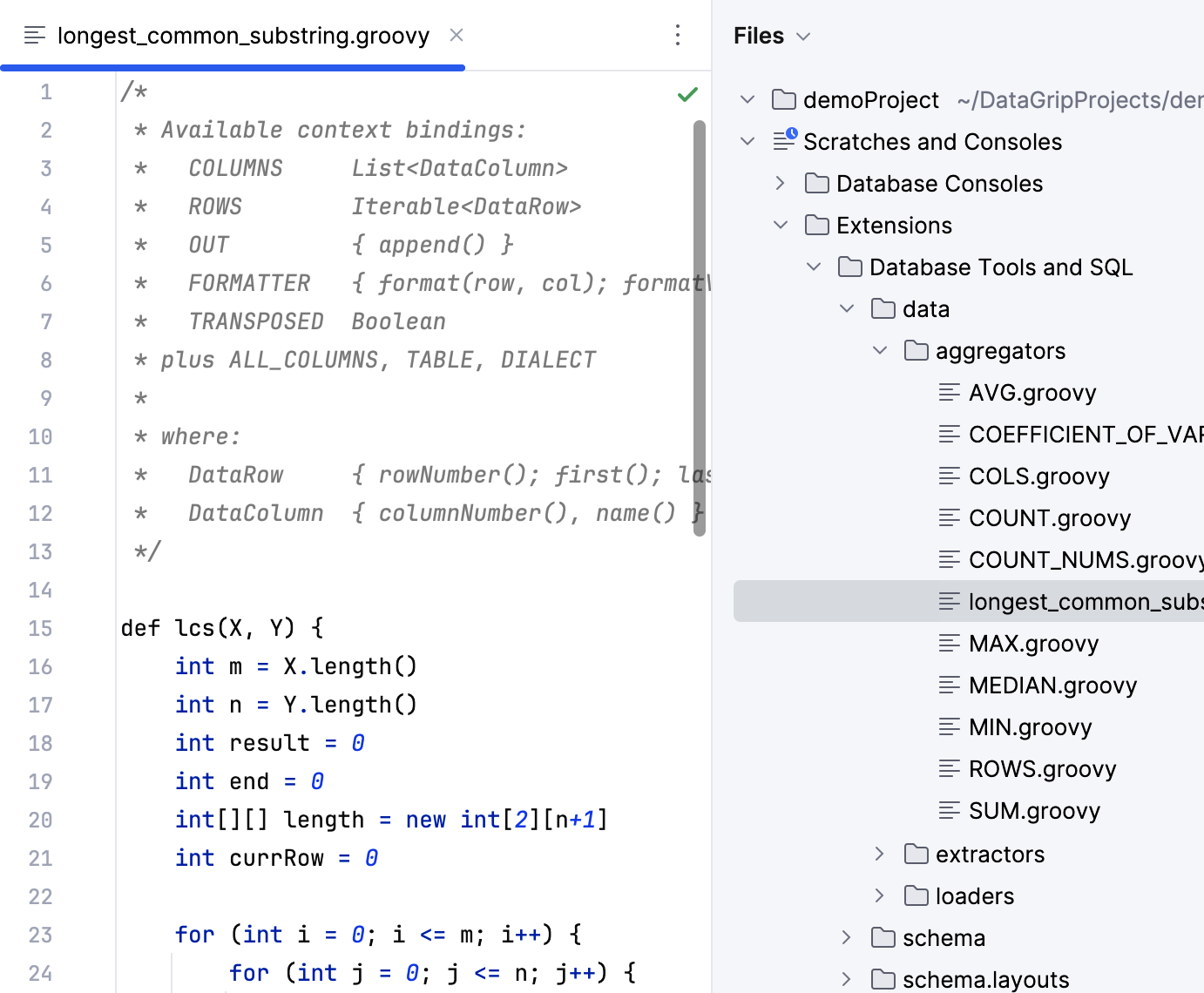Click the SUM.groovy file icon
This screenshot has width=1204, height=993.
point(949,810)
